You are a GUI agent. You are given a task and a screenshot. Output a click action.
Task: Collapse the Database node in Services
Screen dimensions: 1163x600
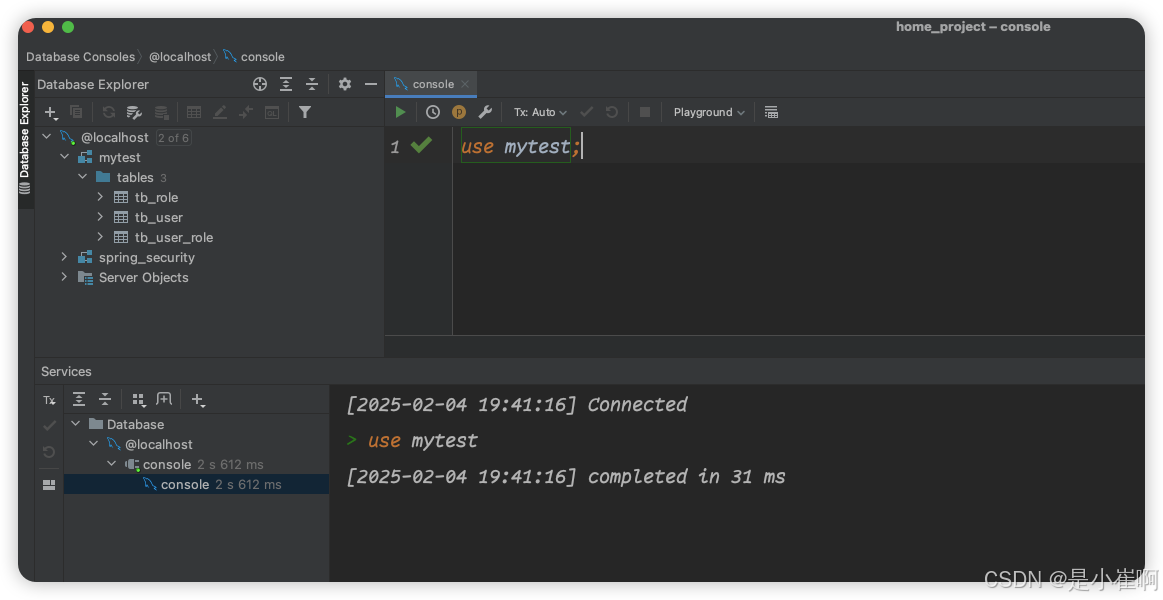76,423
